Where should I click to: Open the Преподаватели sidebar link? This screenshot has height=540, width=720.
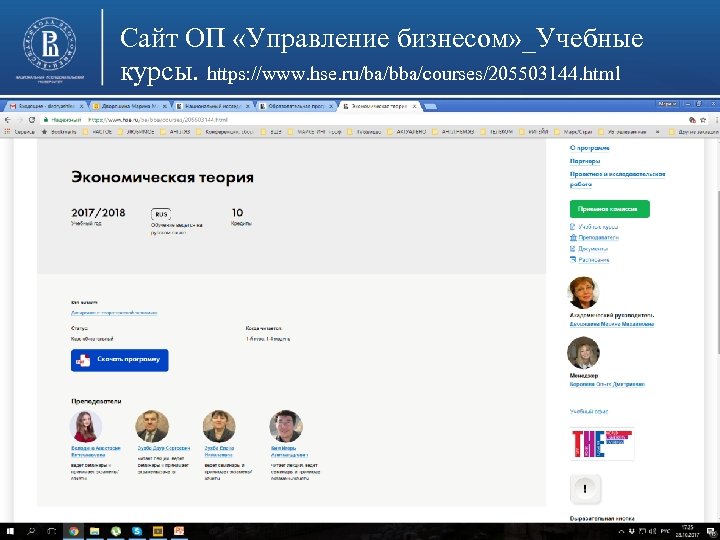(598, 238)
